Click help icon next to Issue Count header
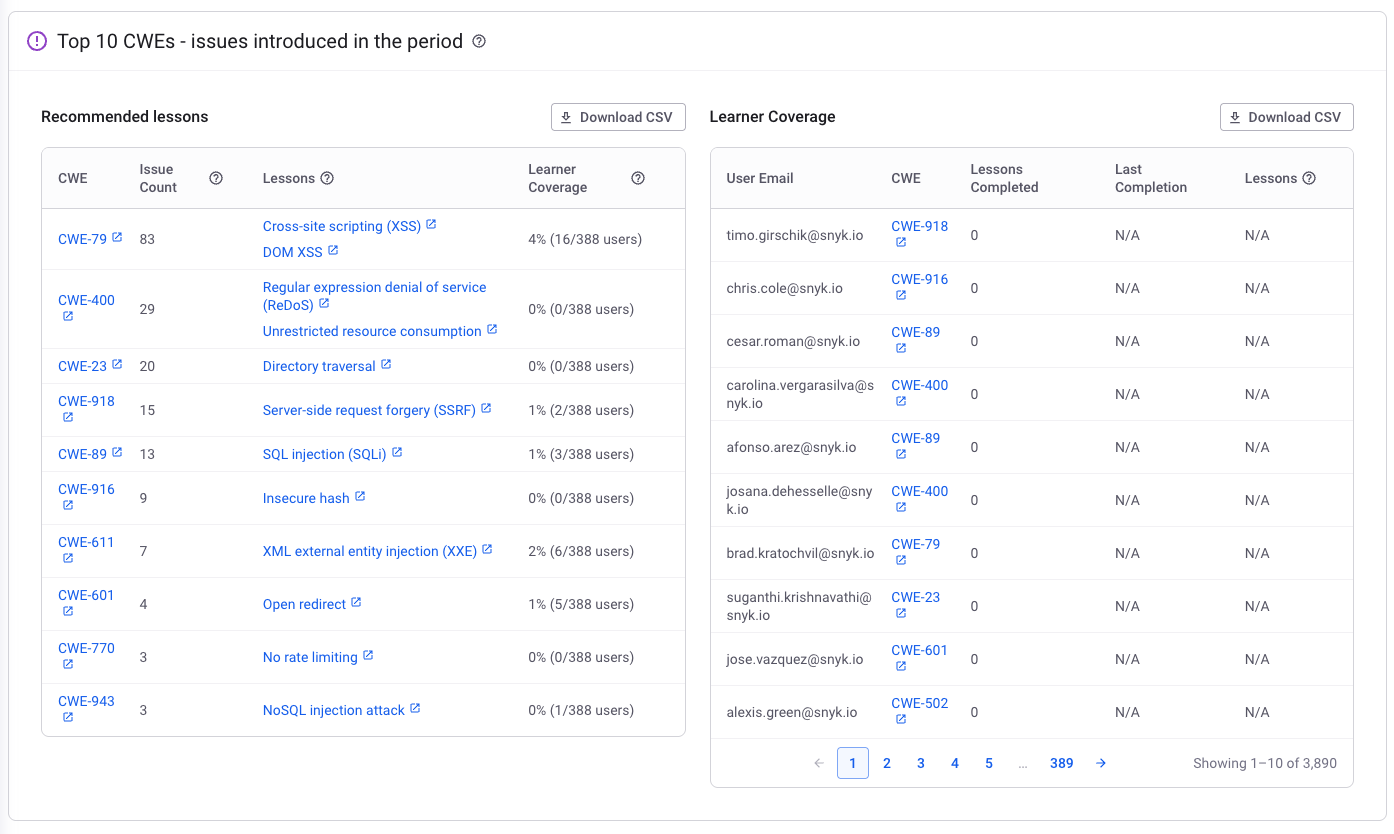Screen dimensions: 1394x834 click(x=216, y=178)
